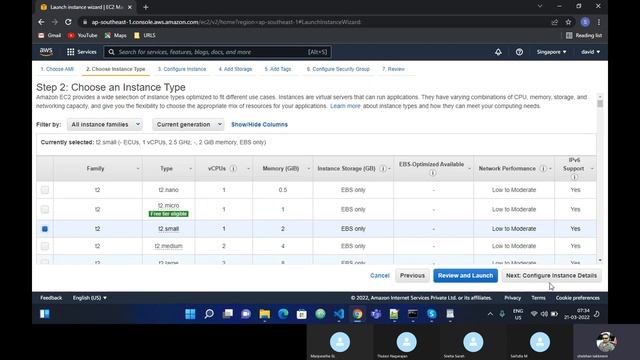The height and width of the screenshot is (360, 640).
Task: Open taskbar Search icon
Action: 209,314
